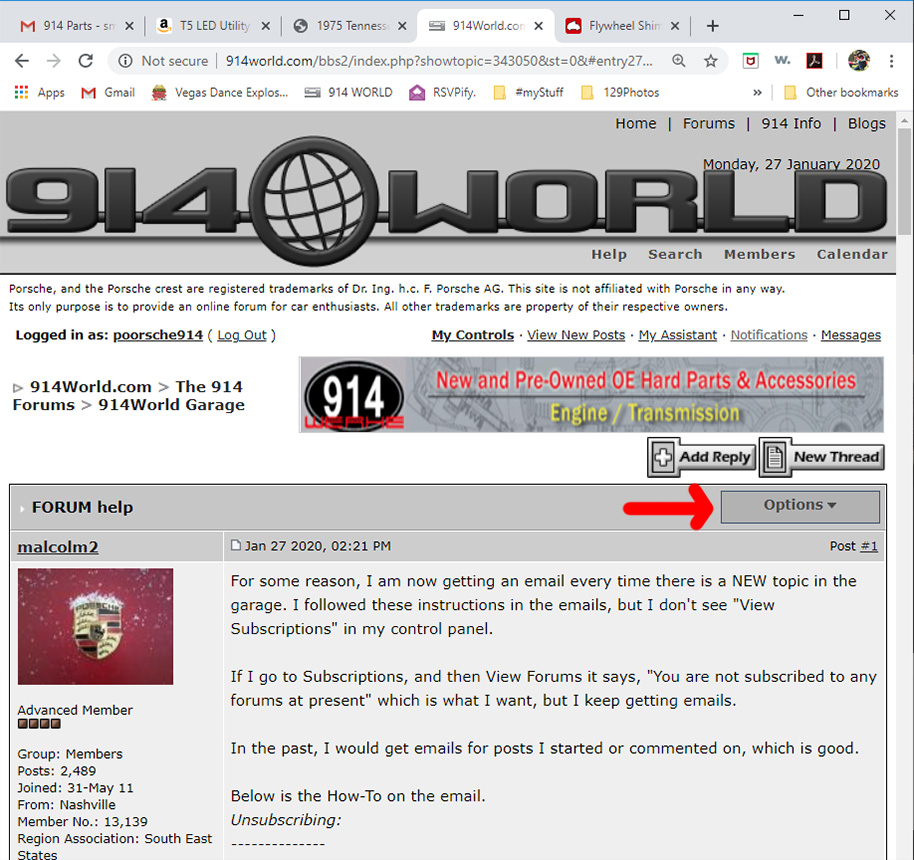This screenshot has height=860, width=914.
Task: Close the T5 LED Utility tab
Action: pyautogui.click(x=265, y=26)
